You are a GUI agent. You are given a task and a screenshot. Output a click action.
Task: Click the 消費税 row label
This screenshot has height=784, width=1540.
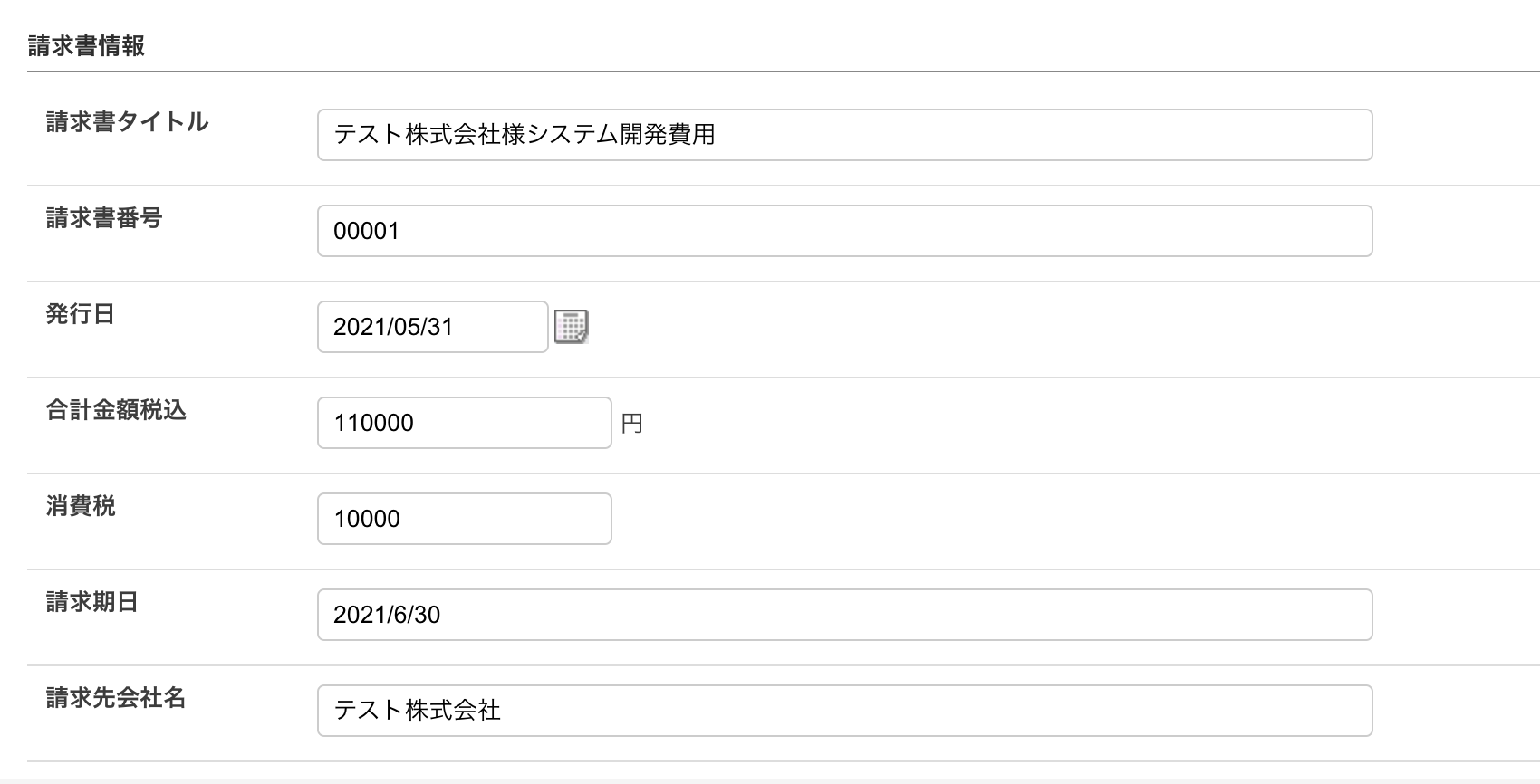(80, 506)
